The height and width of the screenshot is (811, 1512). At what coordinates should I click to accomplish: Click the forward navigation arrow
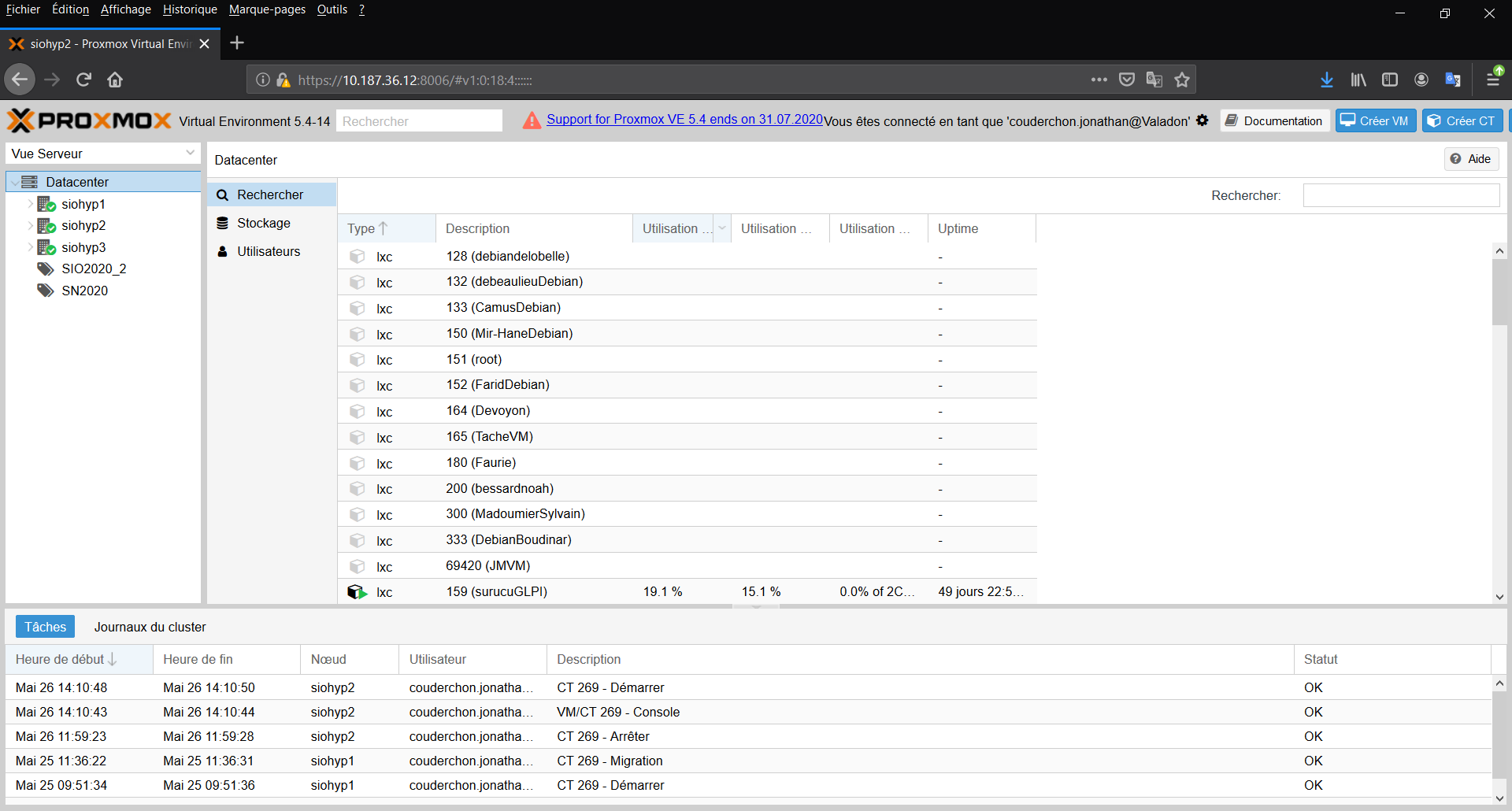click(52, 80)
